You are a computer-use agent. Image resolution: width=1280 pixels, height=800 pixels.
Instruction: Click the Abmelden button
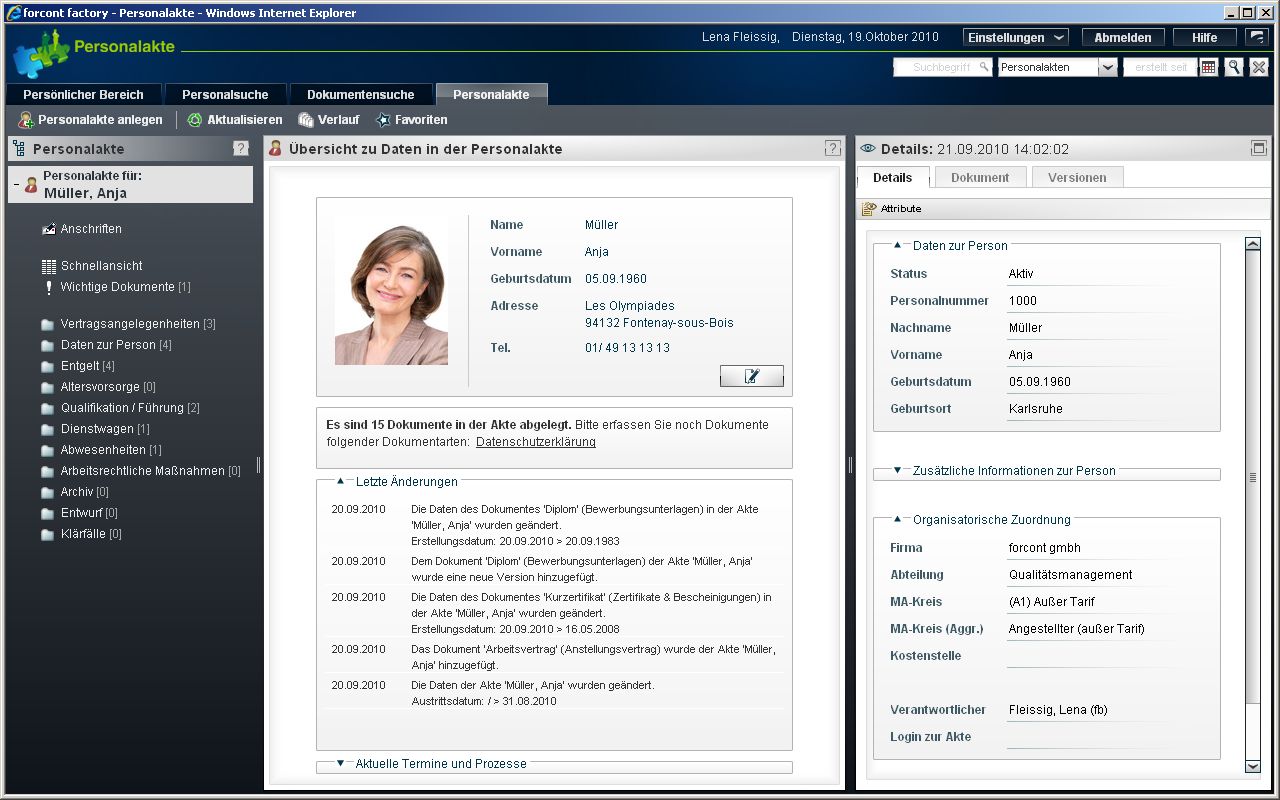(x=1123, y=37)
